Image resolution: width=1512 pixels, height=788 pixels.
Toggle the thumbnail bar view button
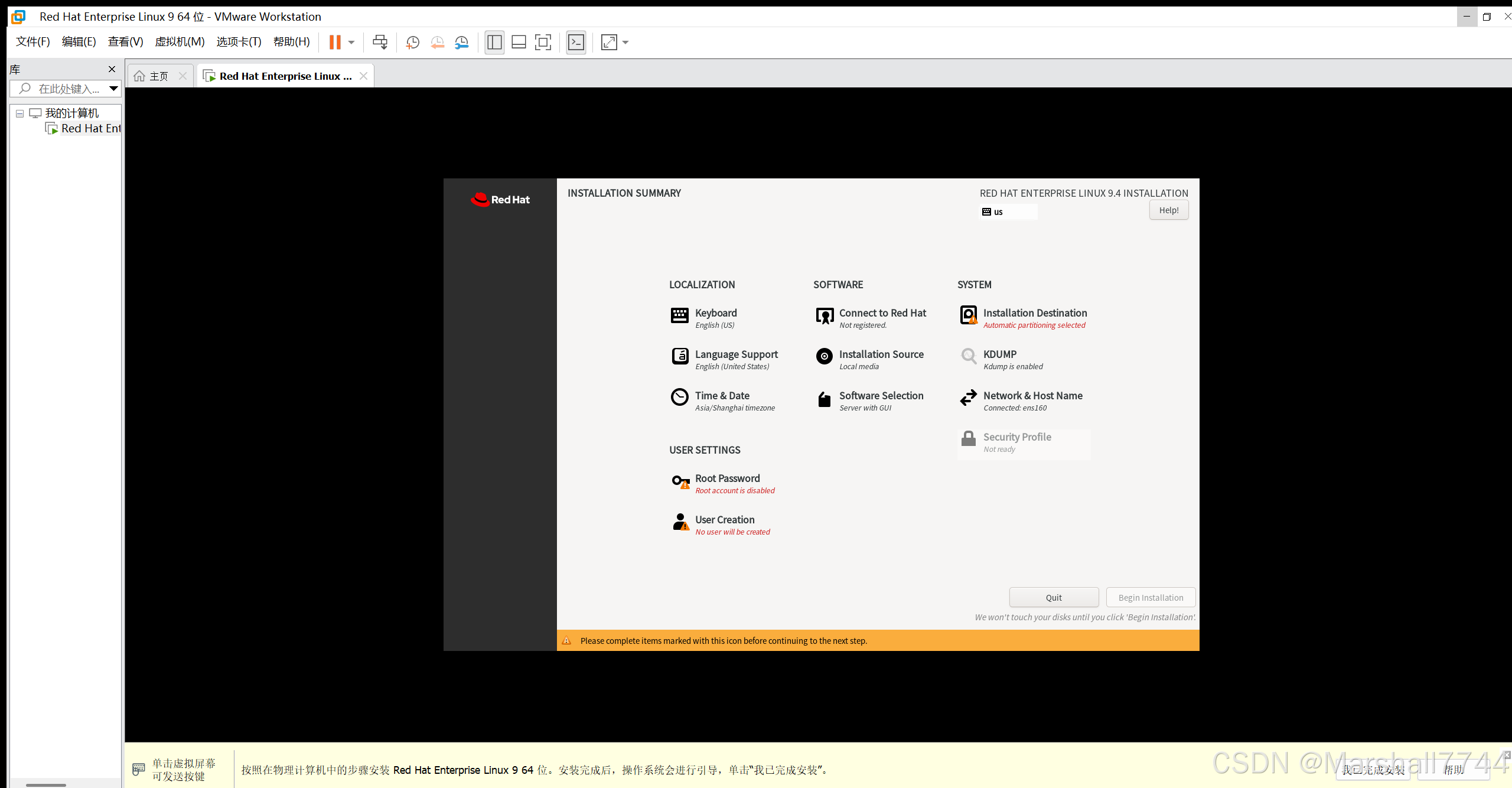pyautogui.click(x=519, y=42)
